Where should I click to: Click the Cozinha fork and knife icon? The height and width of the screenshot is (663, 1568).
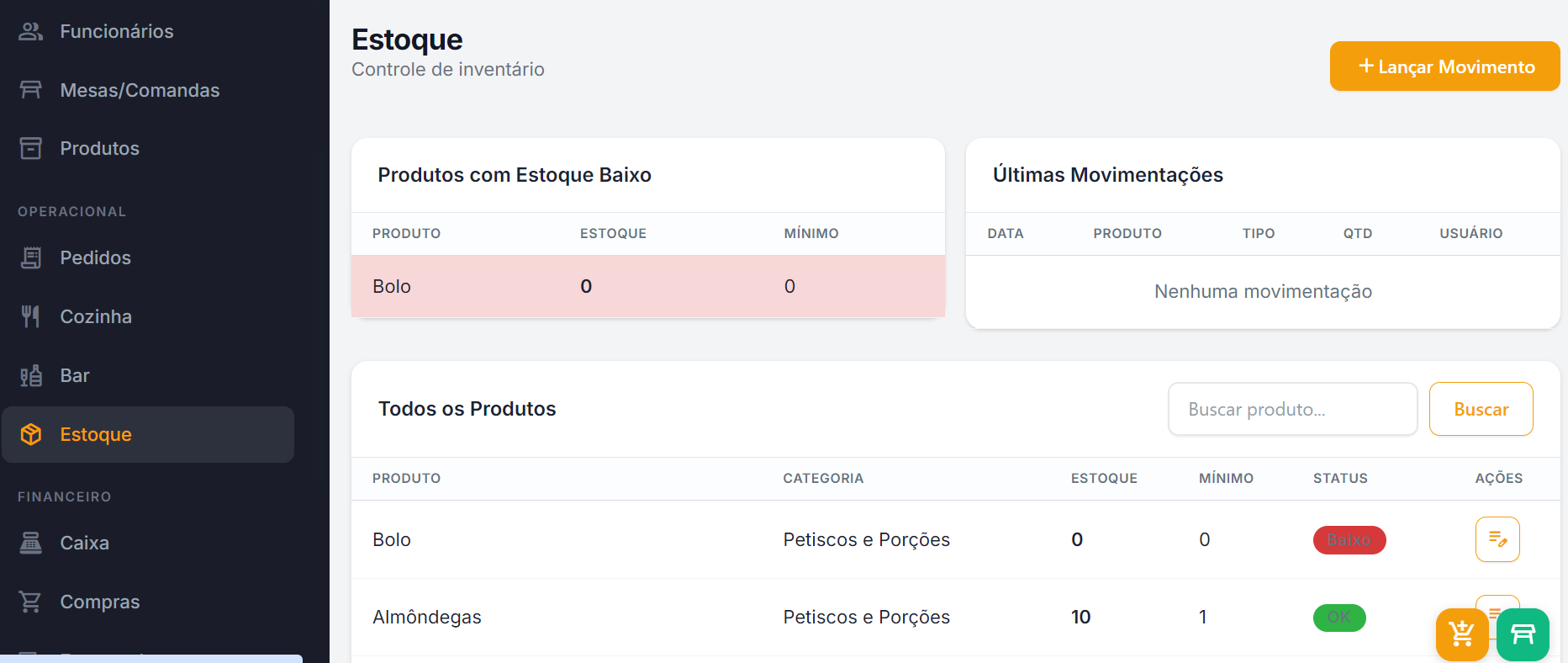31,316
